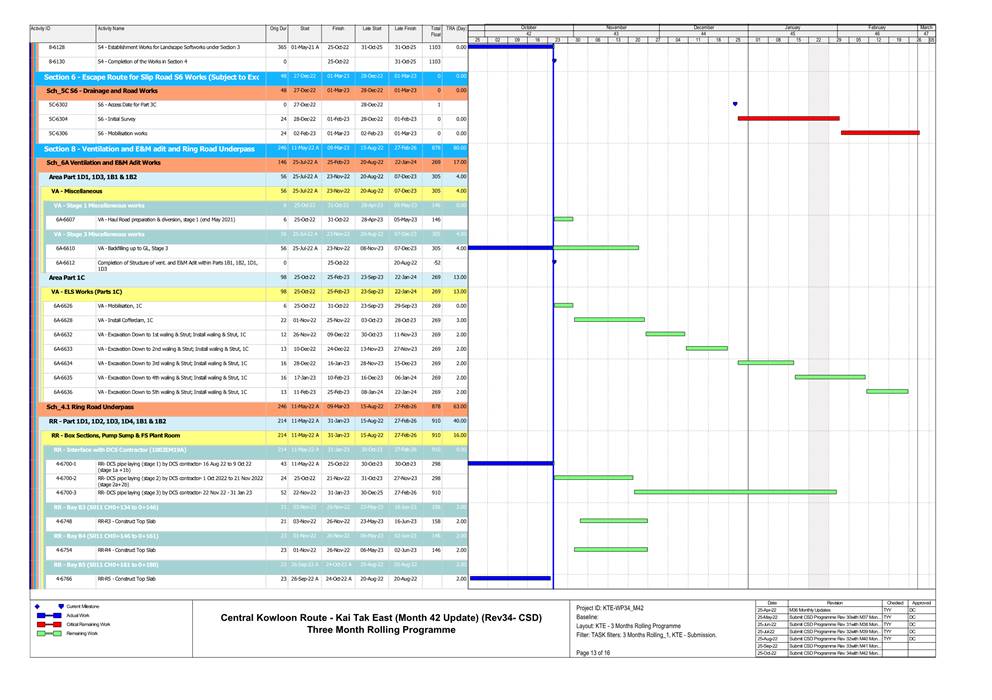Select the green bar for activity 6A-6635

coord(830,377)
